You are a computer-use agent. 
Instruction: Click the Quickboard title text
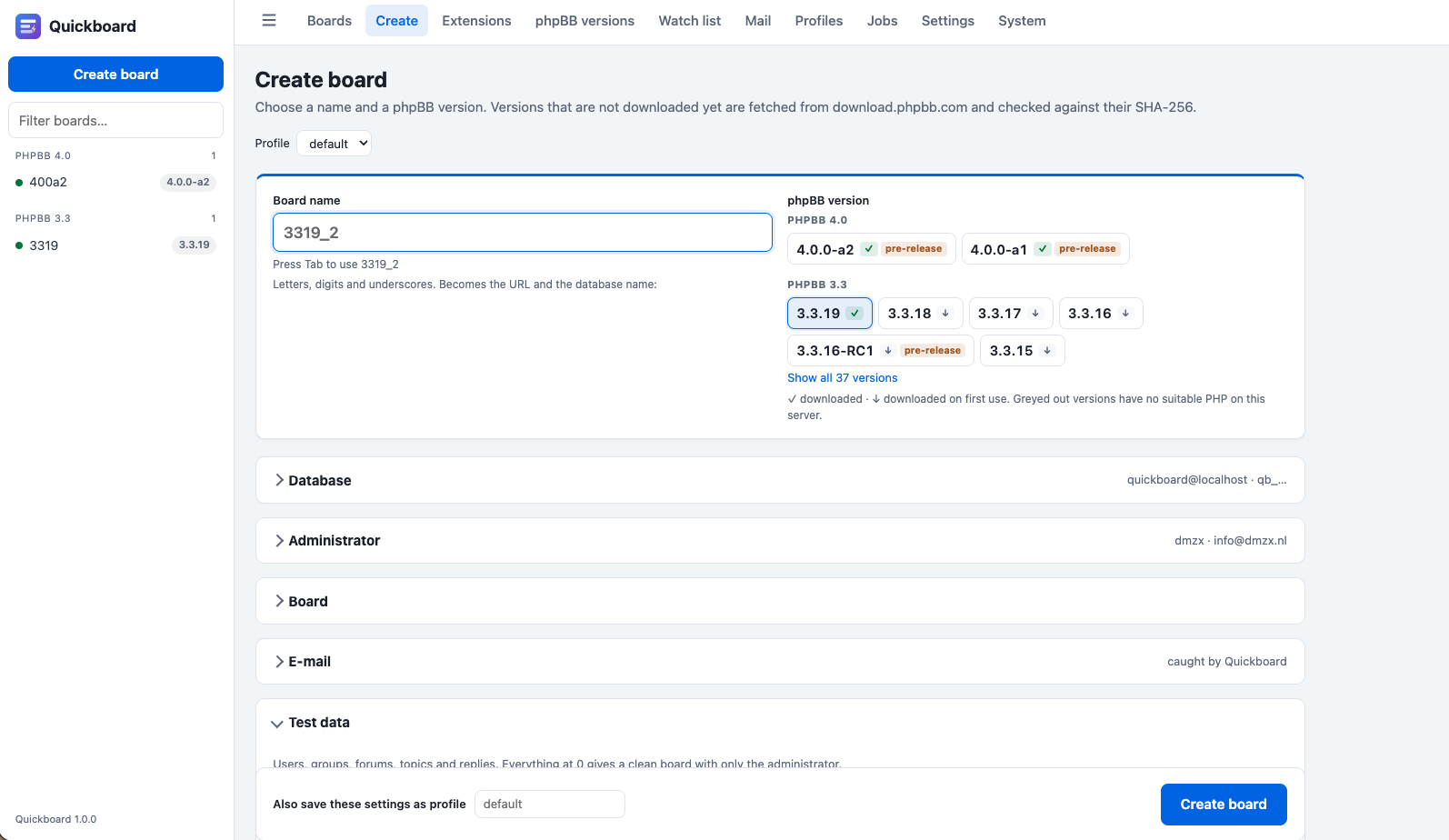93,26
